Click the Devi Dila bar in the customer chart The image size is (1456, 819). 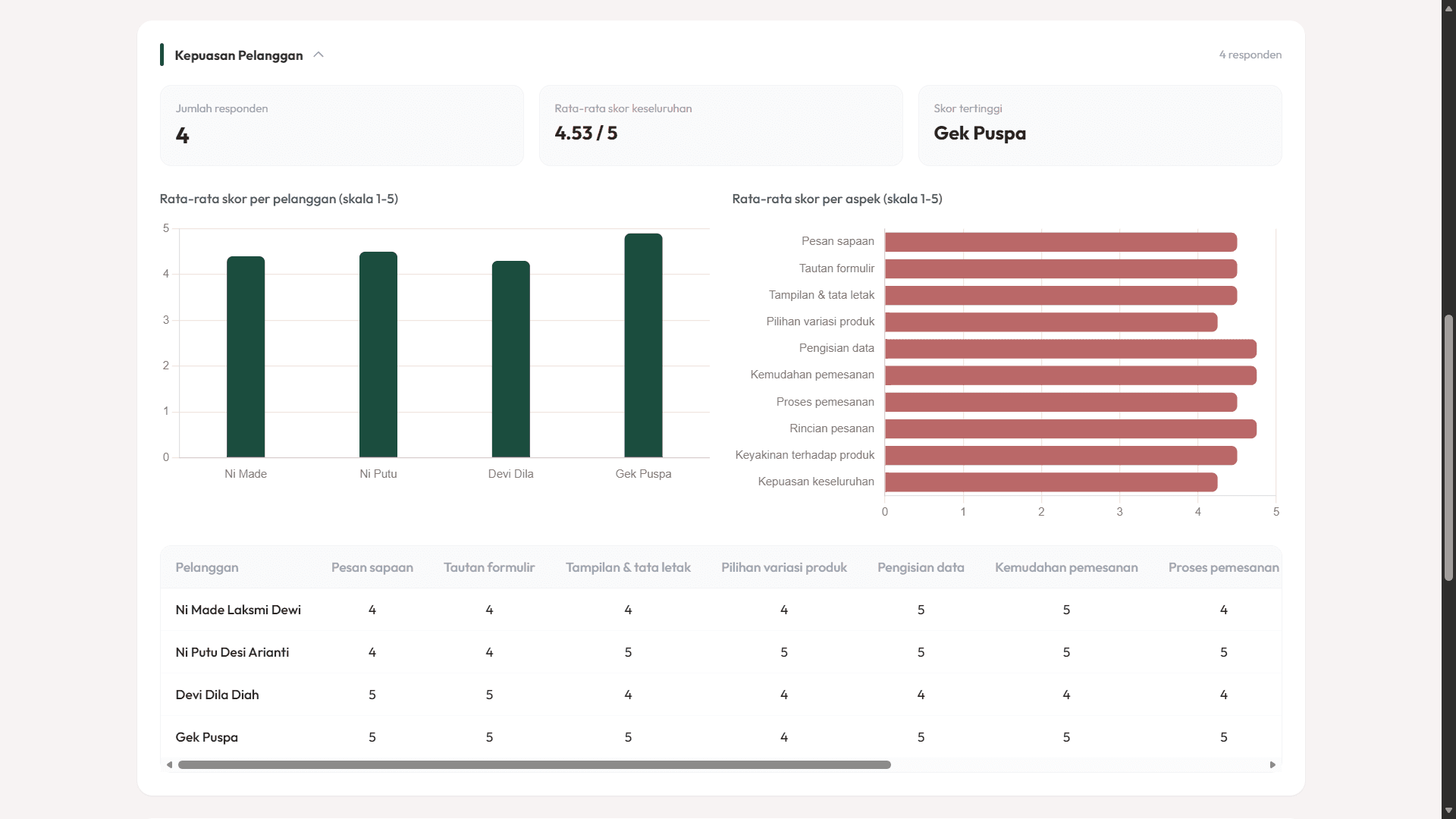click(x=511, y=359)
